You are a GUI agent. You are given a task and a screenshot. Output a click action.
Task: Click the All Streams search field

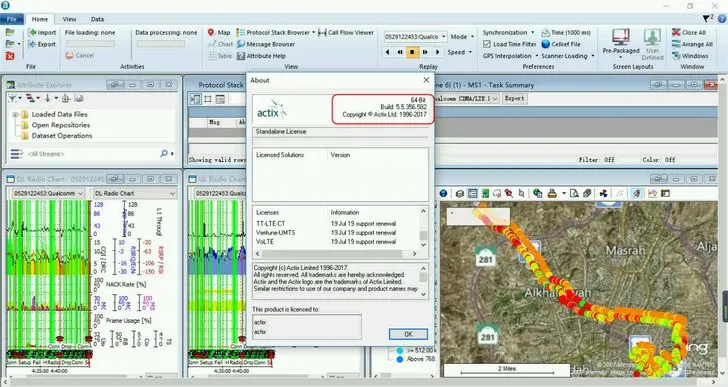[x=92, y=154]
